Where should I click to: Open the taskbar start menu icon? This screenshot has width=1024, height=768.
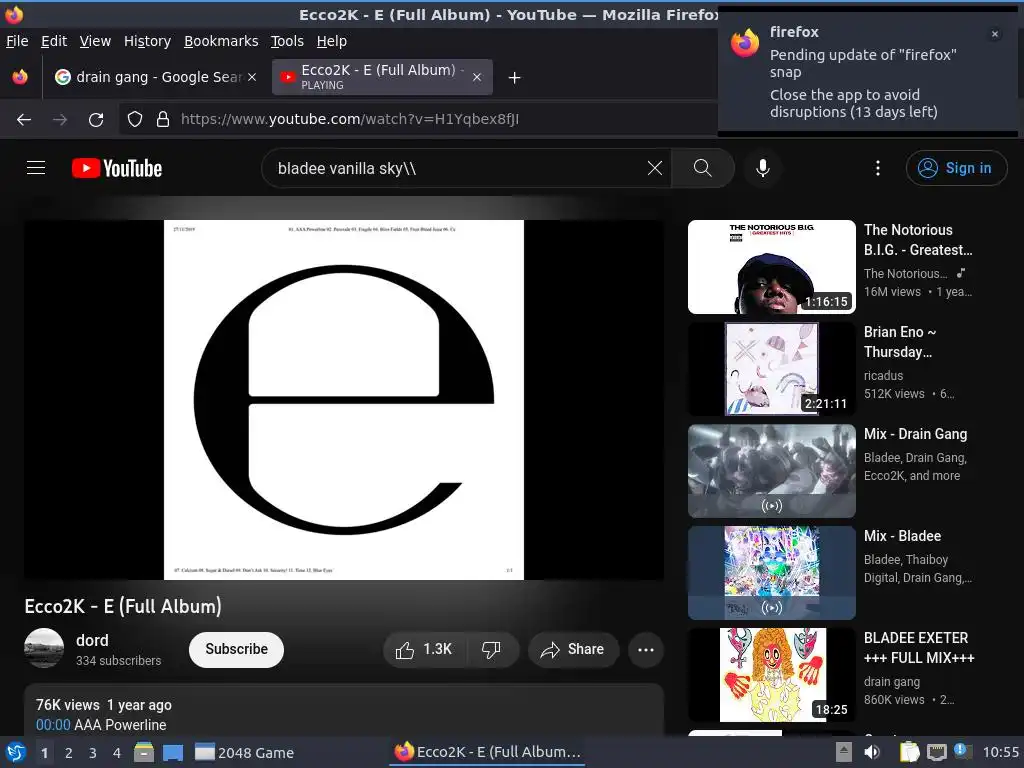(16, 752)
